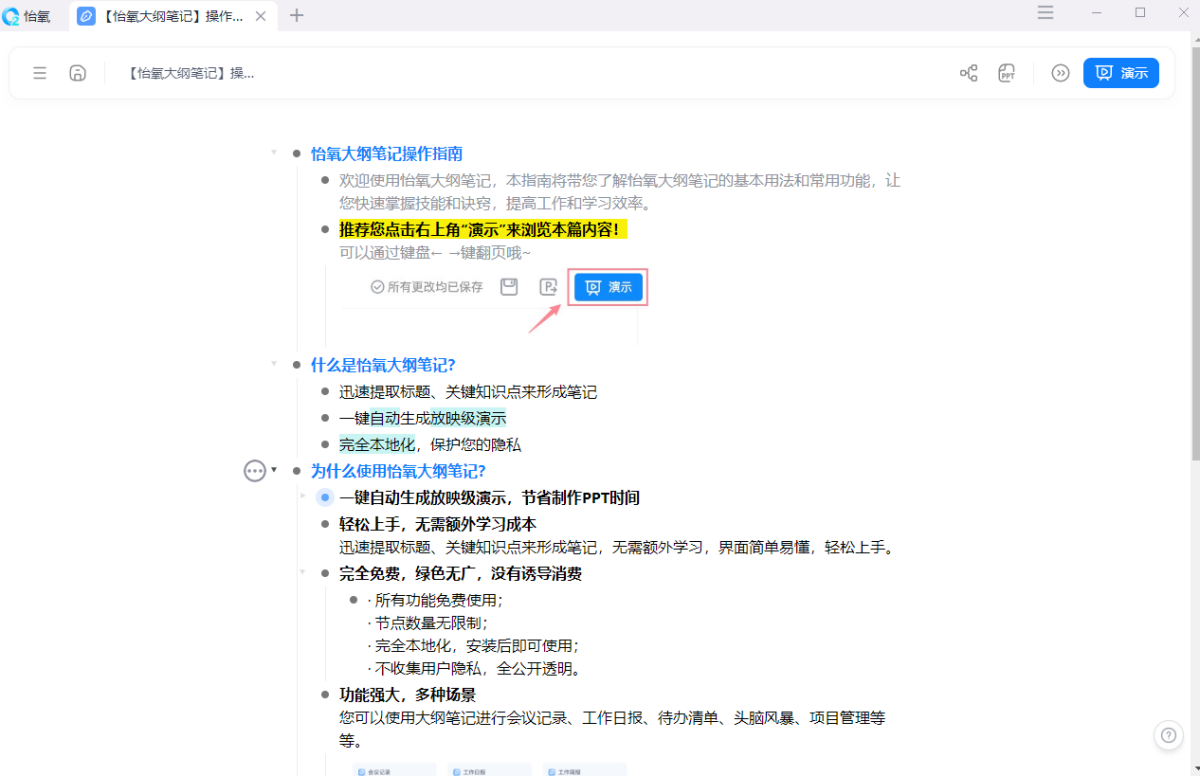Screen dimensions: 1200x776
Task: Open a new tab with plus button
Action: [296, 15]
